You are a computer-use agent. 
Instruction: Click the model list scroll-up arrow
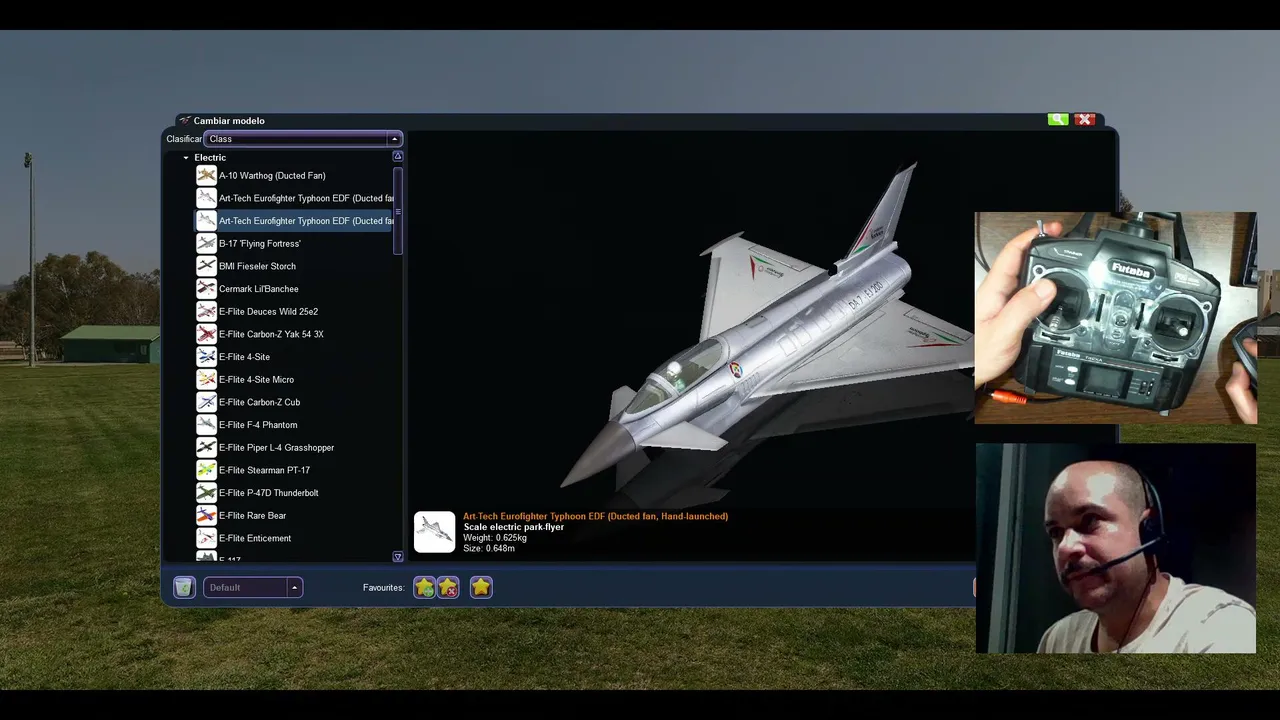[398, 156]
